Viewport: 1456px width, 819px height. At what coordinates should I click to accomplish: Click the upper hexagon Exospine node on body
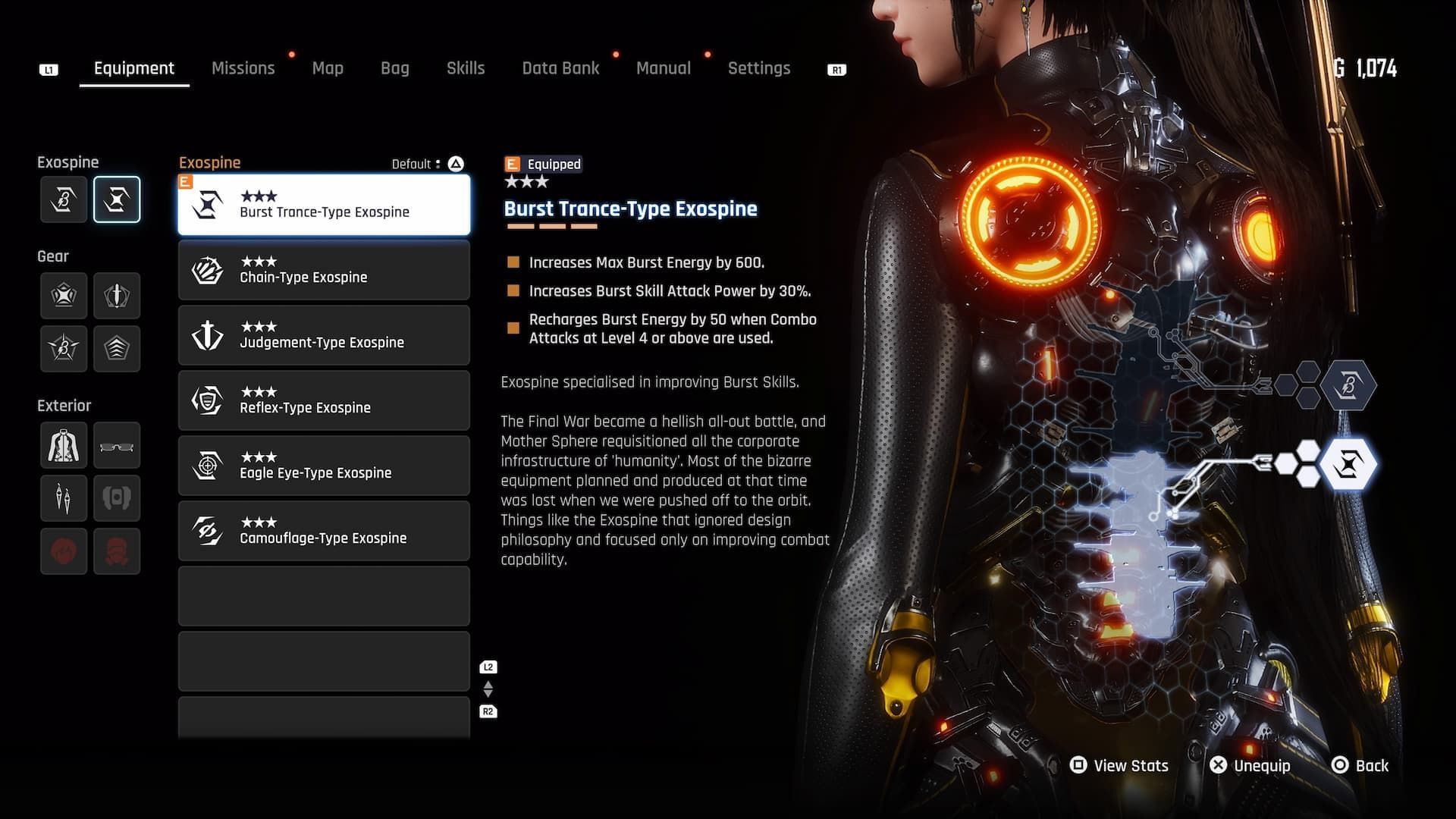[1348, 385]
